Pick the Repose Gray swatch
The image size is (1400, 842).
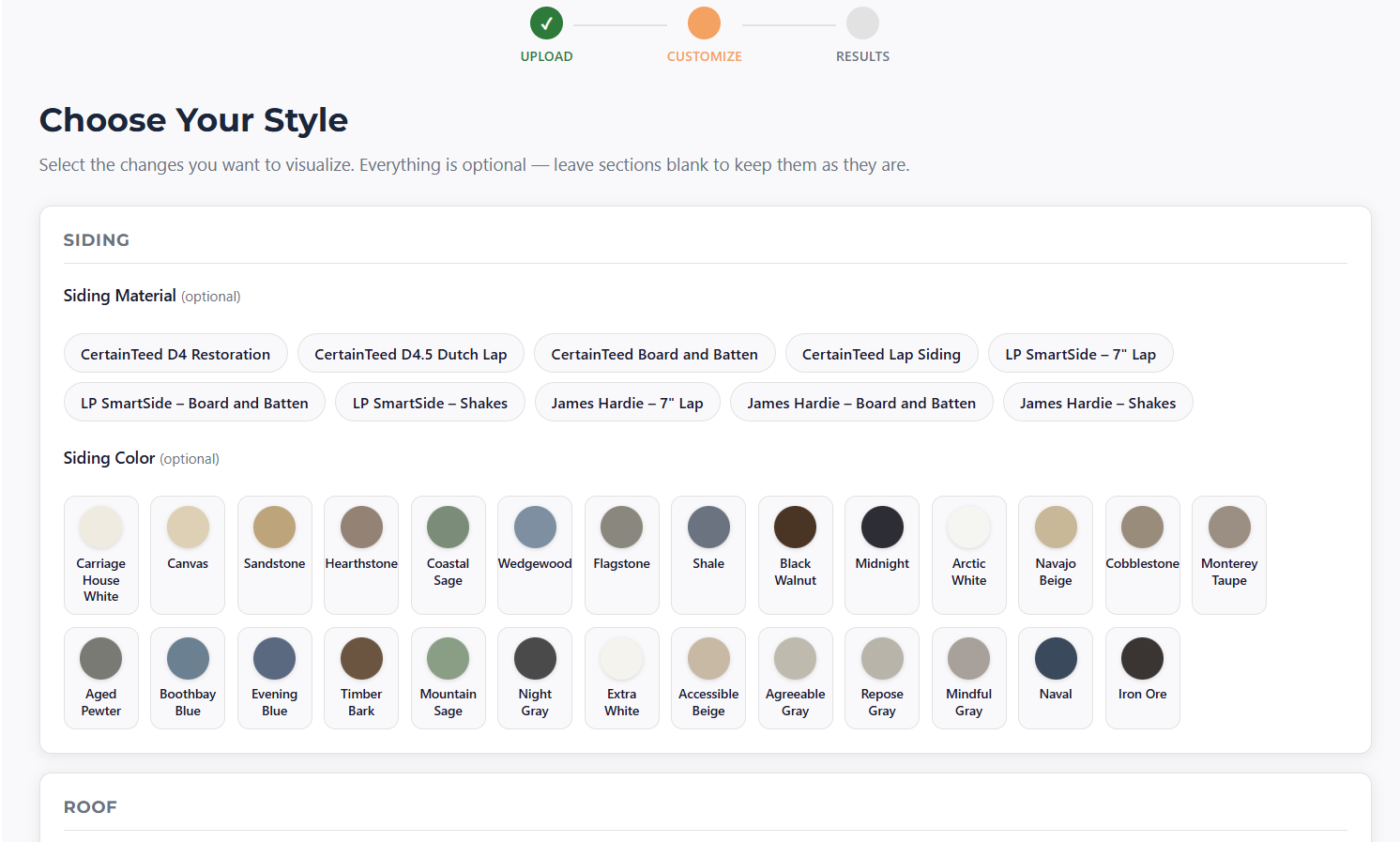[882, 678]
